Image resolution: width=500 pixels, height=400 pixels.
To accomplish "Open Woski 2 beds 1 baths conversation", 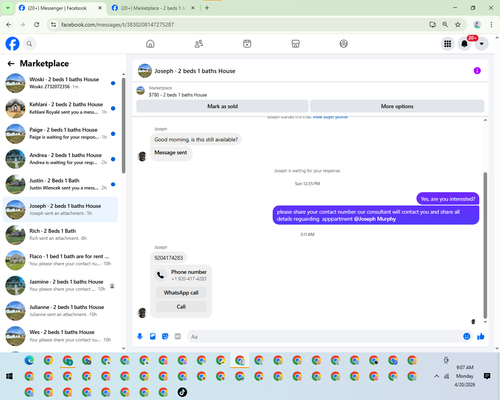I will [60, 83].
